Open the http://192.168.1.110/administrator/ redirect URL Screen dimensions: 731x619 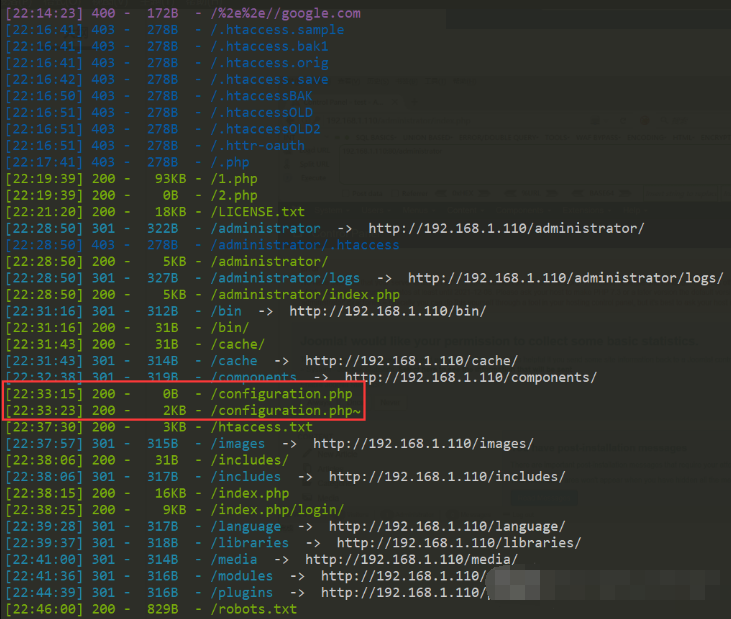(506, 228)
